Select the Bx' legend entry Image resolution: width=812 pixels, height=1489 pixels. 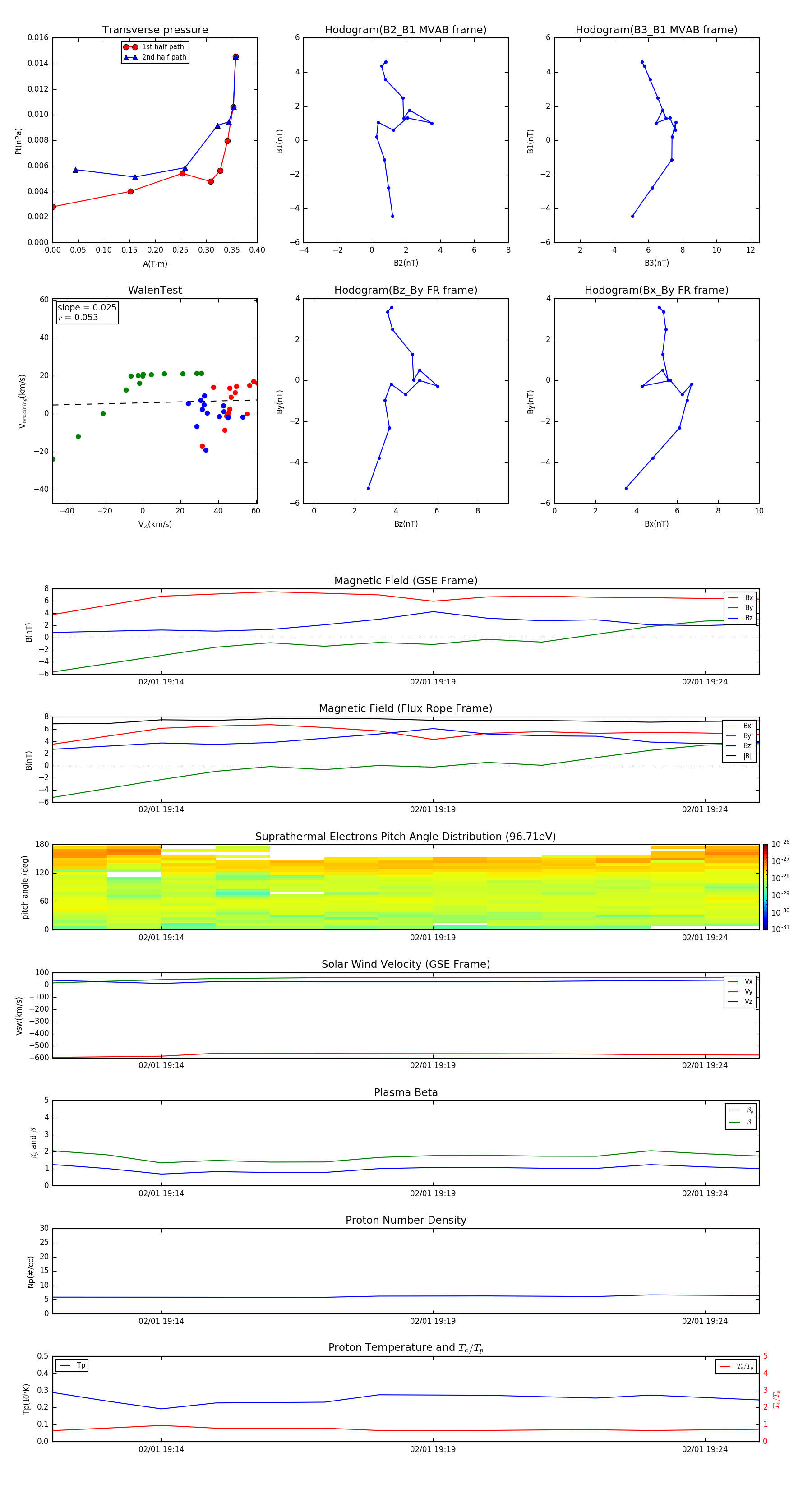740,726
